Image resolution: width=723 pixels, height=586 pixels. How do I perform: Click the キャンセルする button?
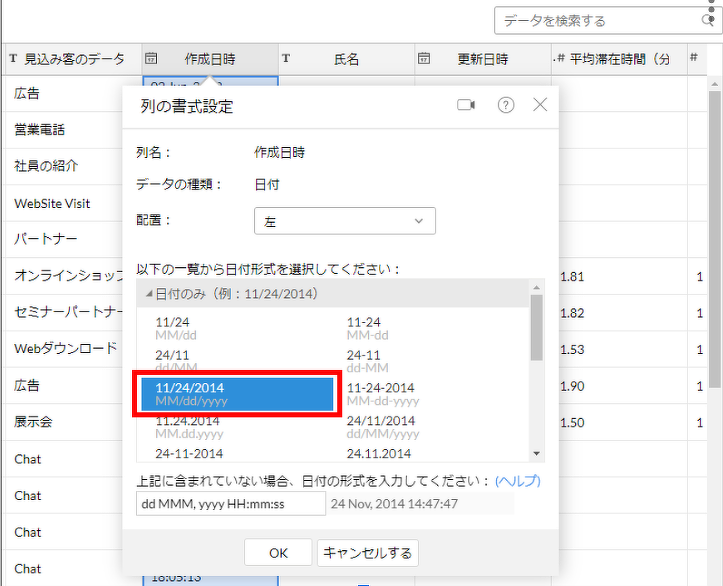[x=367, y=553]
